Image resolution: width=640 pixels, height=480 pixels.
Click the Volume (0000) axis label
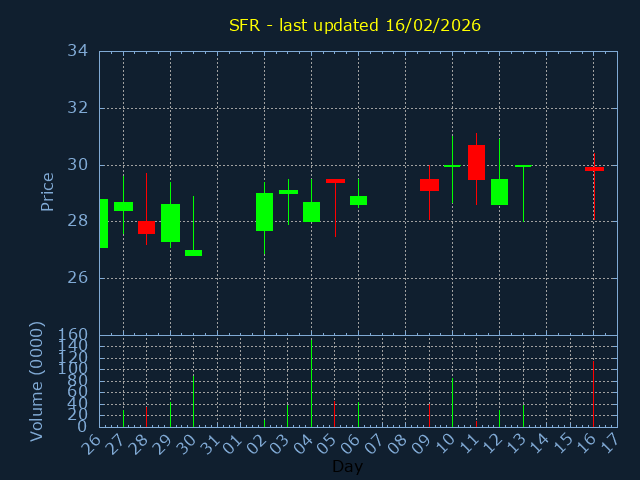(37, 381)
